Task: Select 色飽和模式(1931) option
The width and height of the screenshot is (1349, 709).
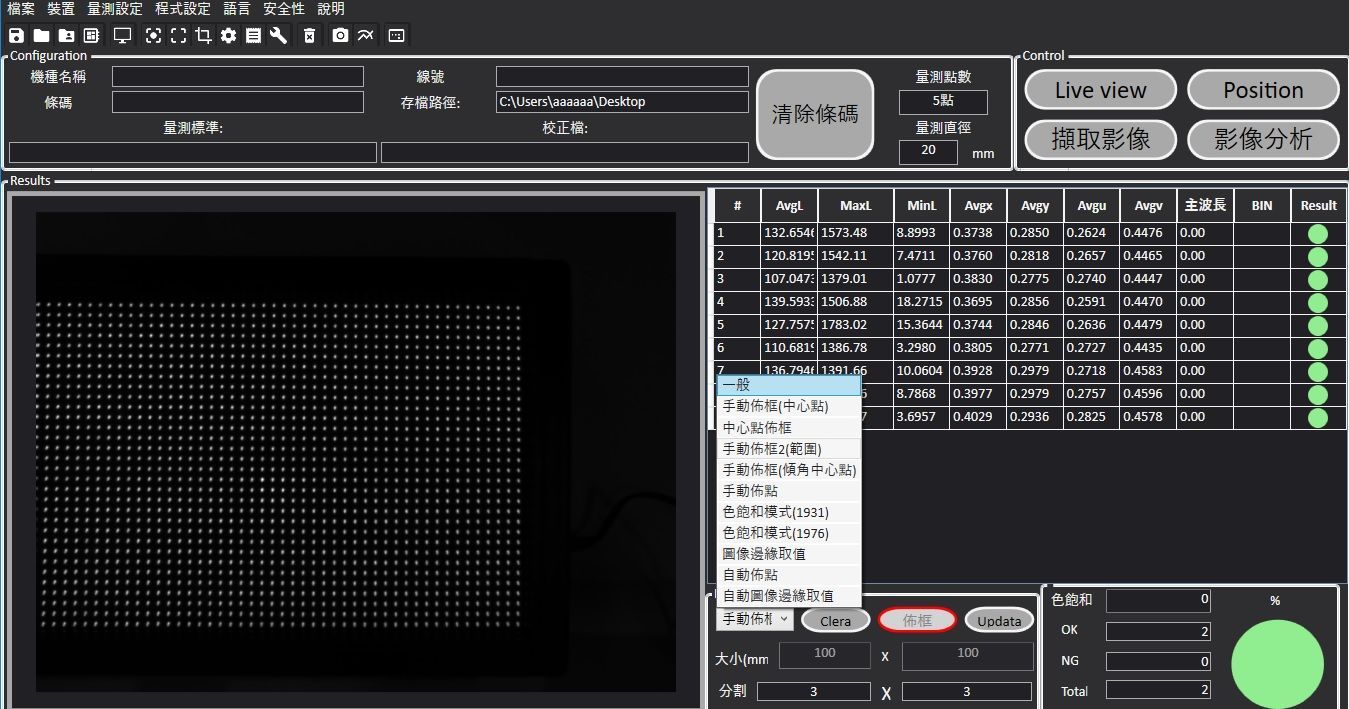Action: point(788,512)
